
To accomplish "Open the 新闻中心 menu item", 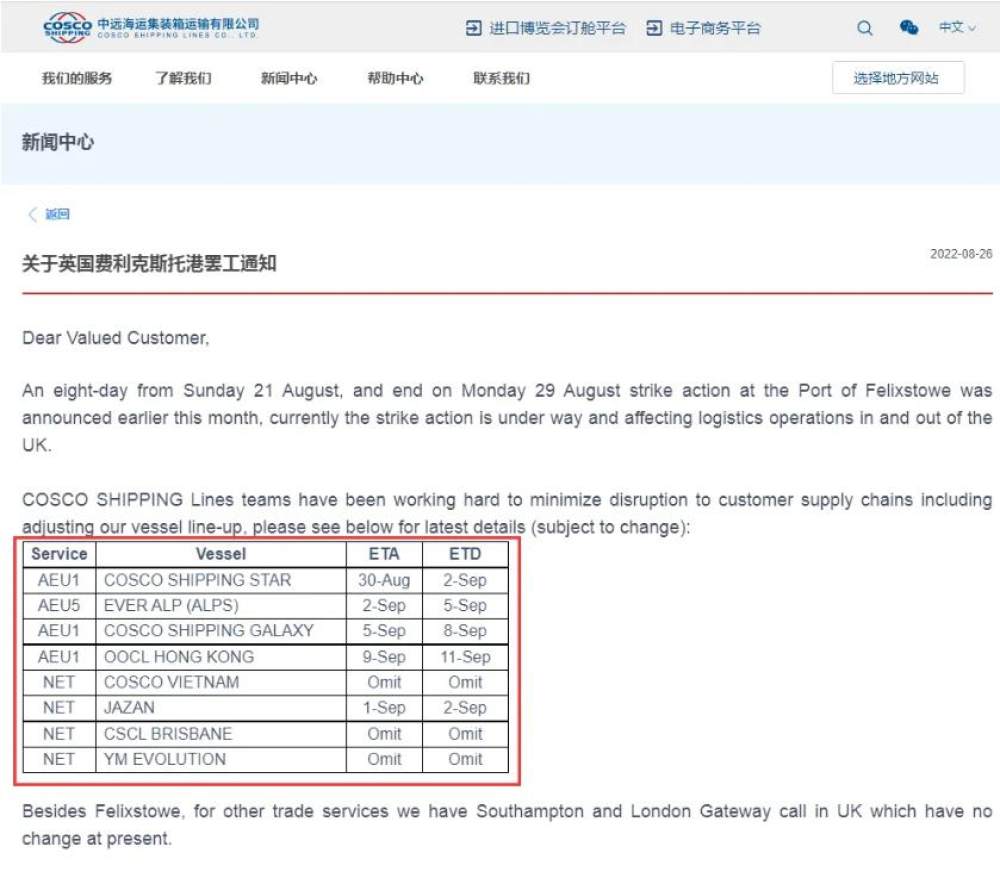I will (289, 78).
